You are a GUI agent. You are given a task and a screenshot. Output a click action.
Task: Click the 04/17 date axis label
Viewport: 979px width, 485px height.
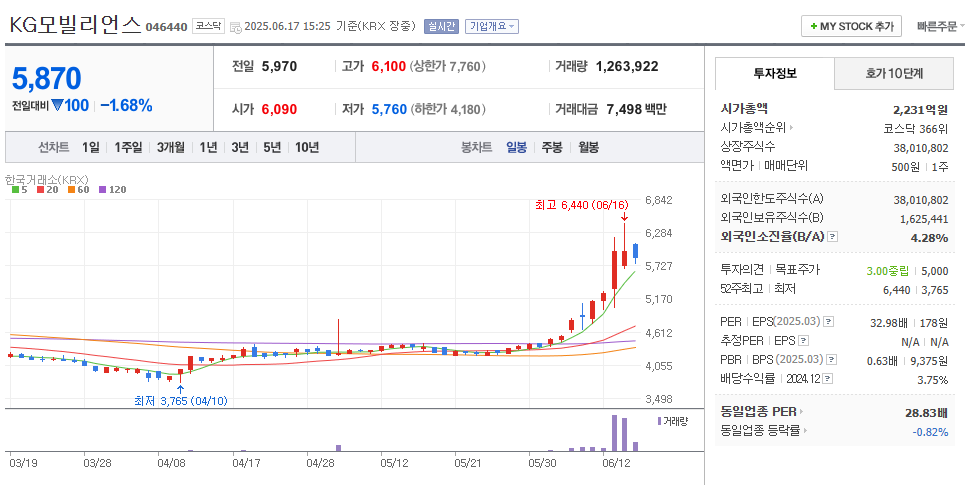[x=246, y=464]
